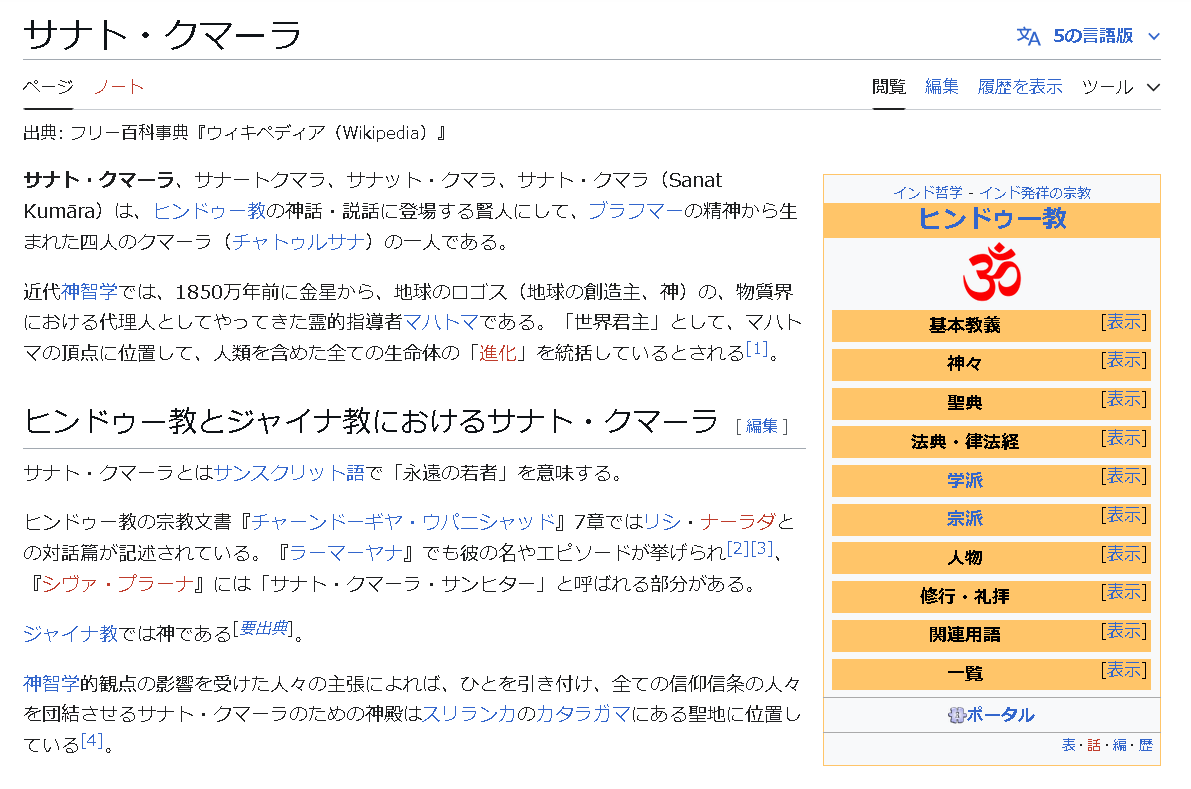Follow the リシ link
Screen dimensions: 1191x789
[x=662, y=522]
